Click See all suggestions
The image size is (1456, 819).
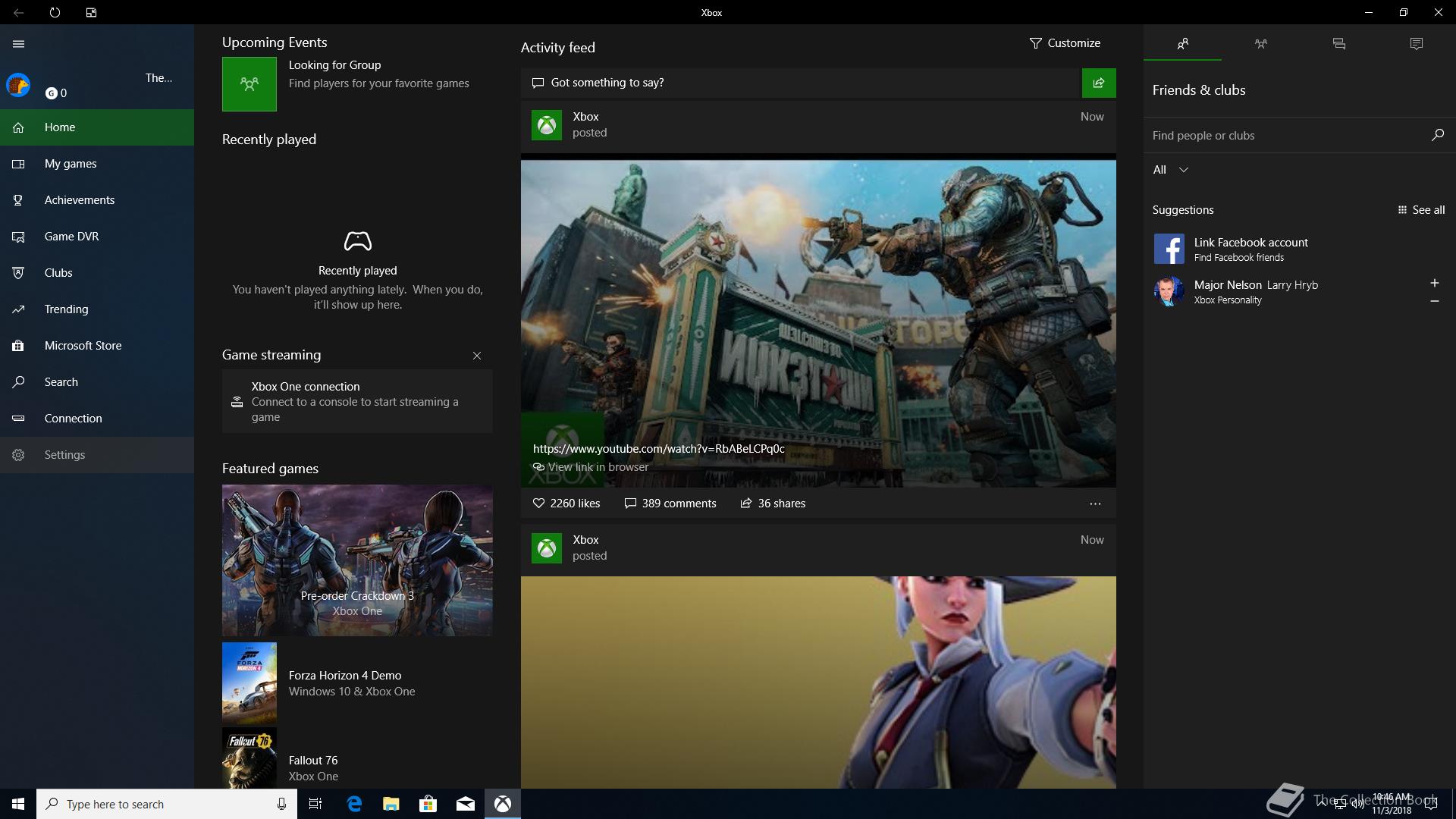coord(1421,210)
